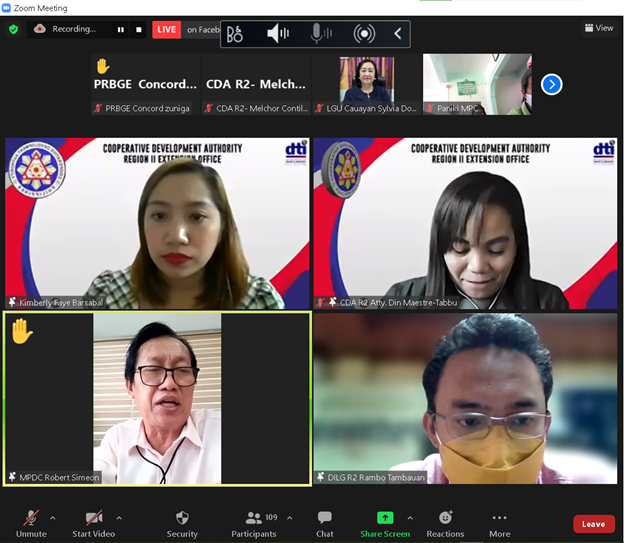Image resolution: width=624 pixels, height=543 pixels.
Task: Select Paniki MPC video thumbnail
Action: point(477,84)
